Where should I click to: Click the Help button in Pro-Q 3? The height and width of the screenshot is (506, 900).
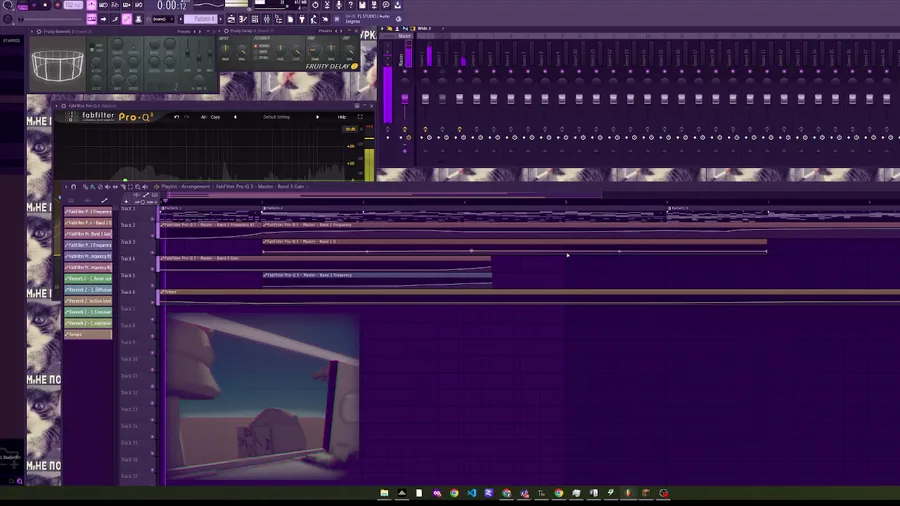coord(342,117)
